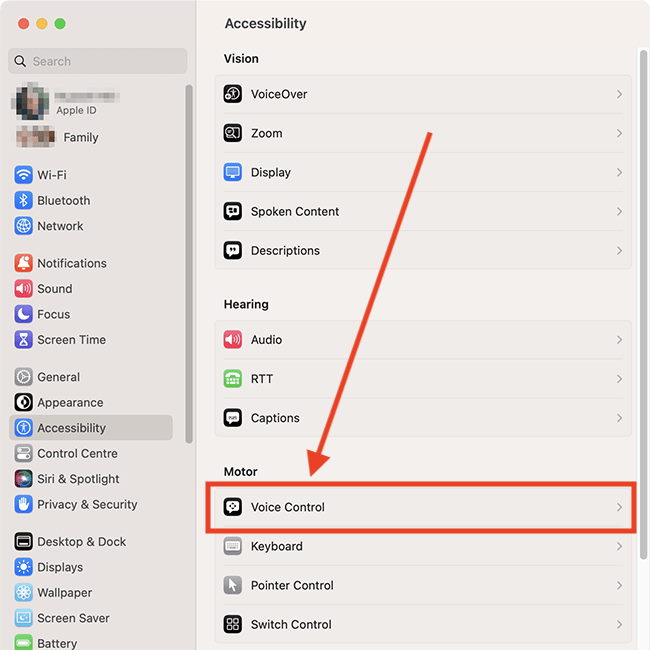Expand Audio row chevron
The height and width of the screenshot is (650, 650).
coord(619,340)
